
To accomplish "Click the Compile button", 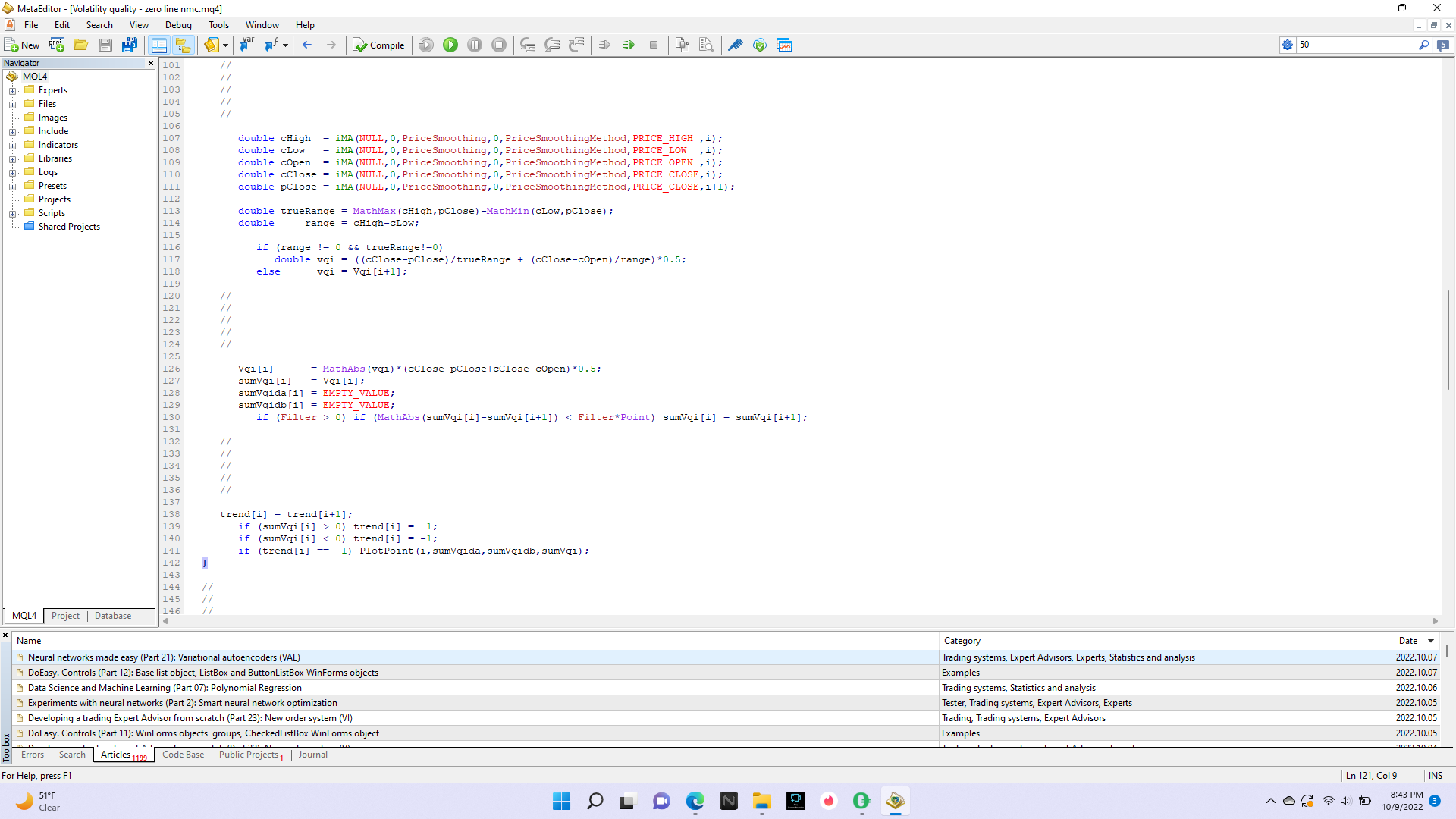I will click(x=379, y=45).
